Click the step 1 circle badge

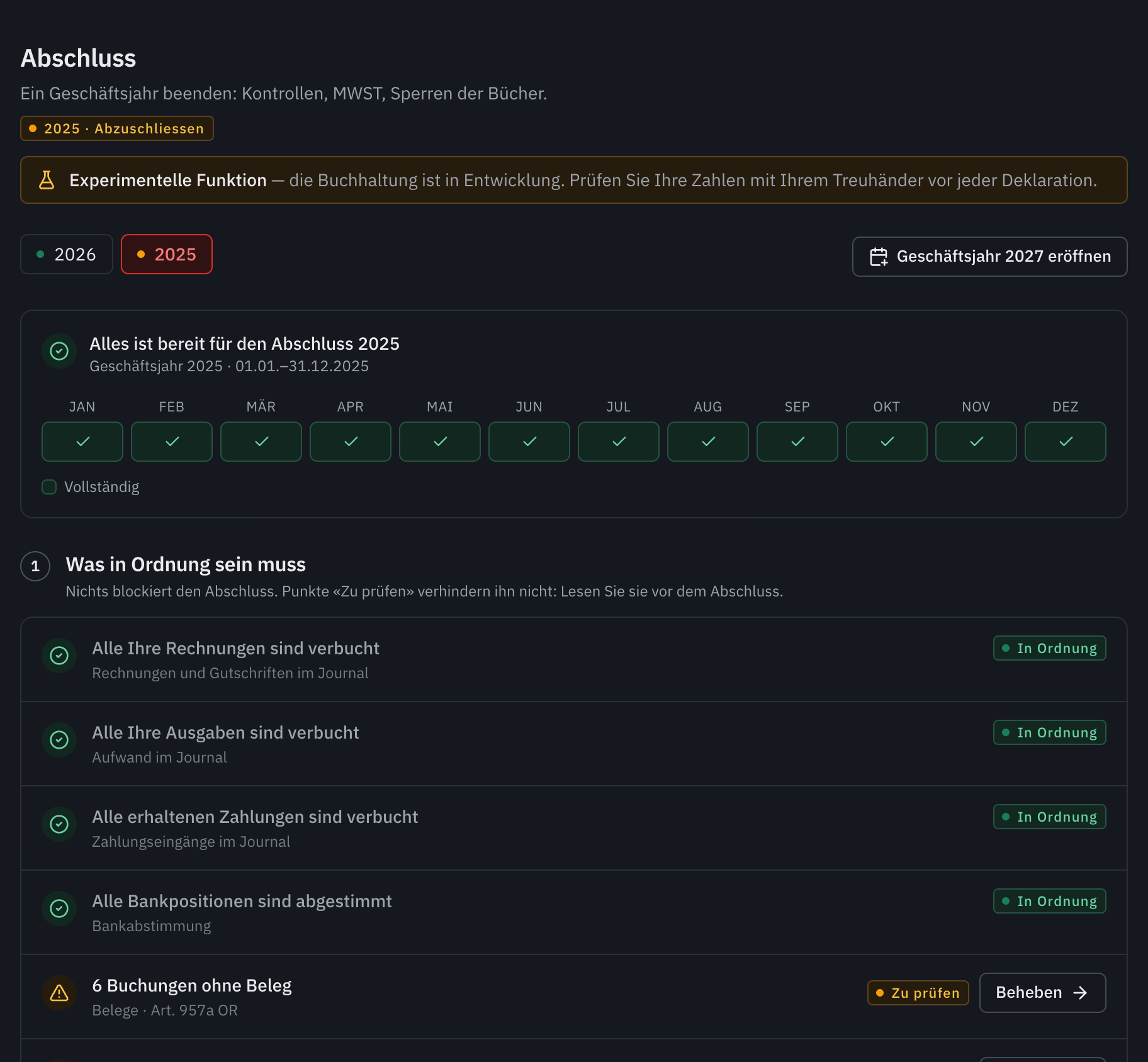pyautogui.click(x=35, y=566)
